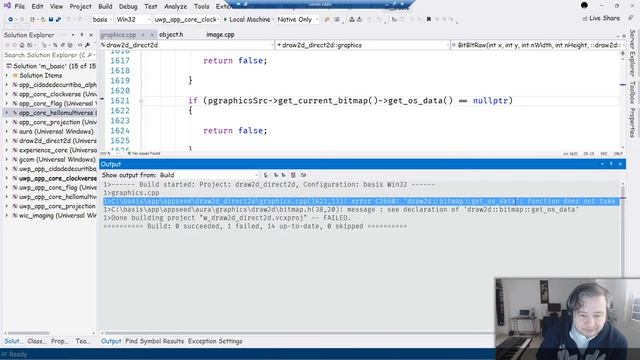Select the bottom Output tab

pyautogui.click(x=111, y=341)
